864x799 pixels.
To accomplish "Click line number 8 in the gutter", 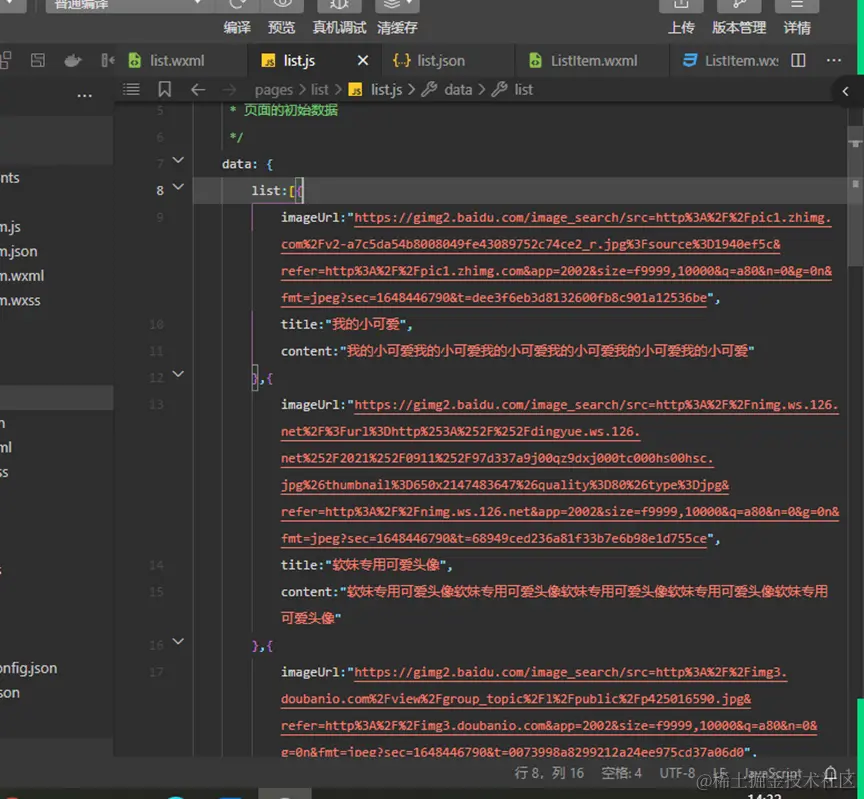I will [x=160, y=191].
